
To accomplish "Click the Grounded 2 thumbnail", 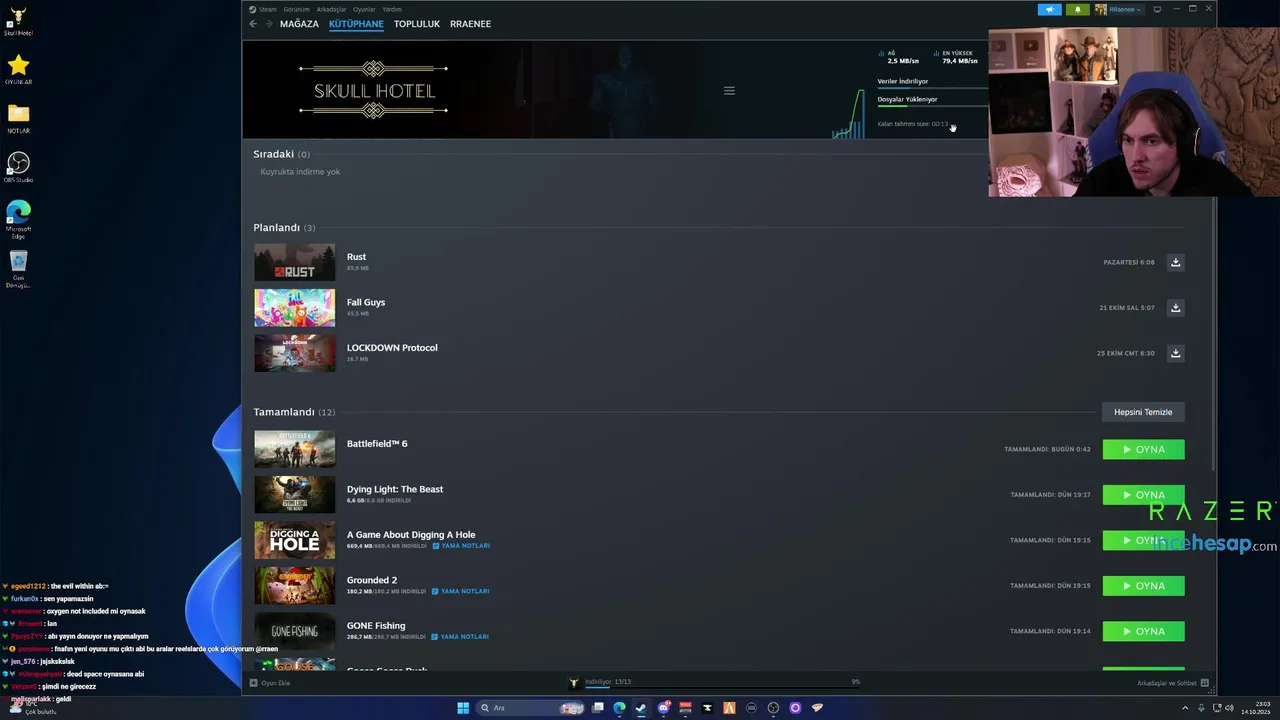I will (x=294, y=585).
